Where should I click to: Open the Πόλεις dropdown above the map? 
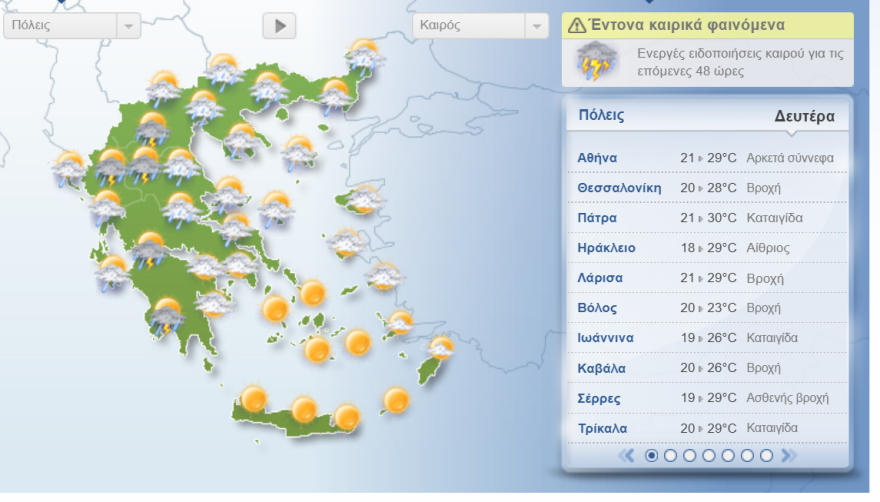click(x=72, y=26)
